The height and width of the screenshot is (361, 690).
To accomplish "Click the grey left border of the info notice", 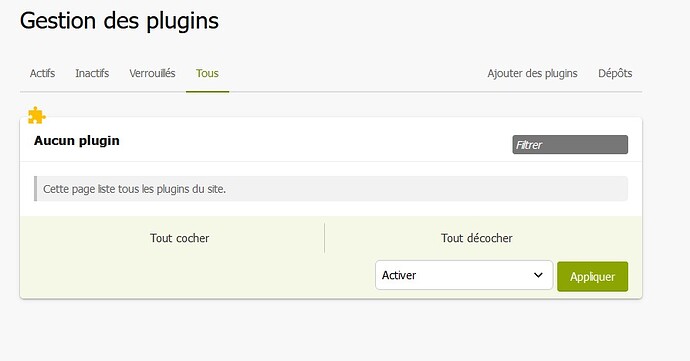I will coord(35,189).
